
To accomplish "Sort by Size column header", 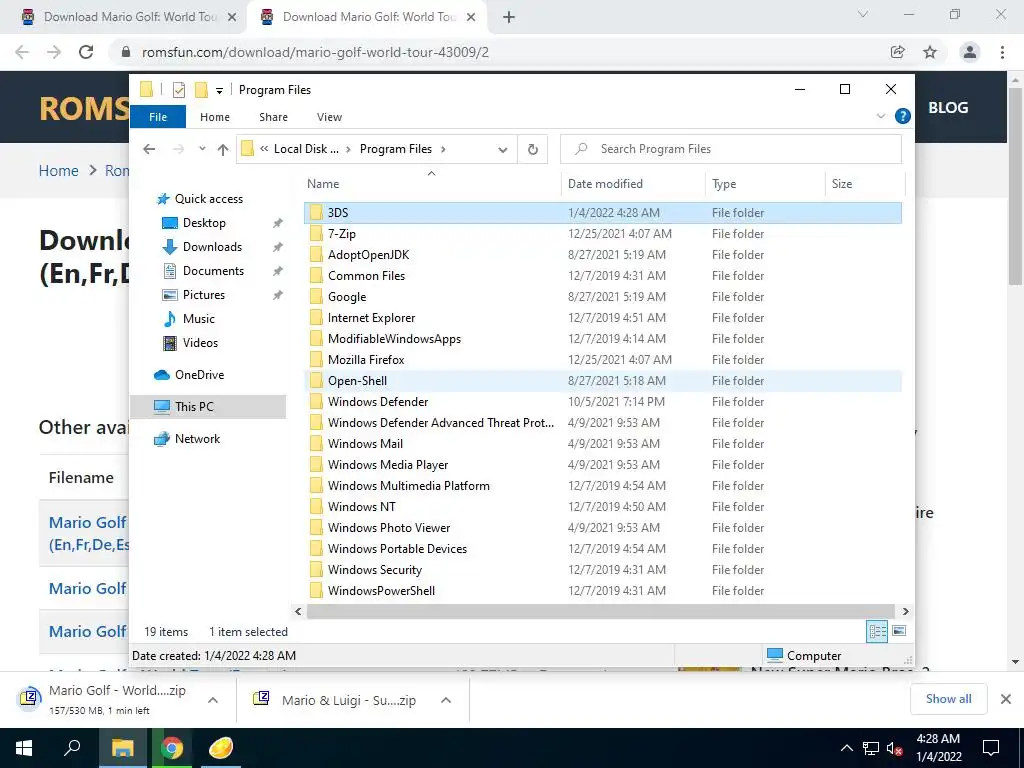I will tap(865, 184).
